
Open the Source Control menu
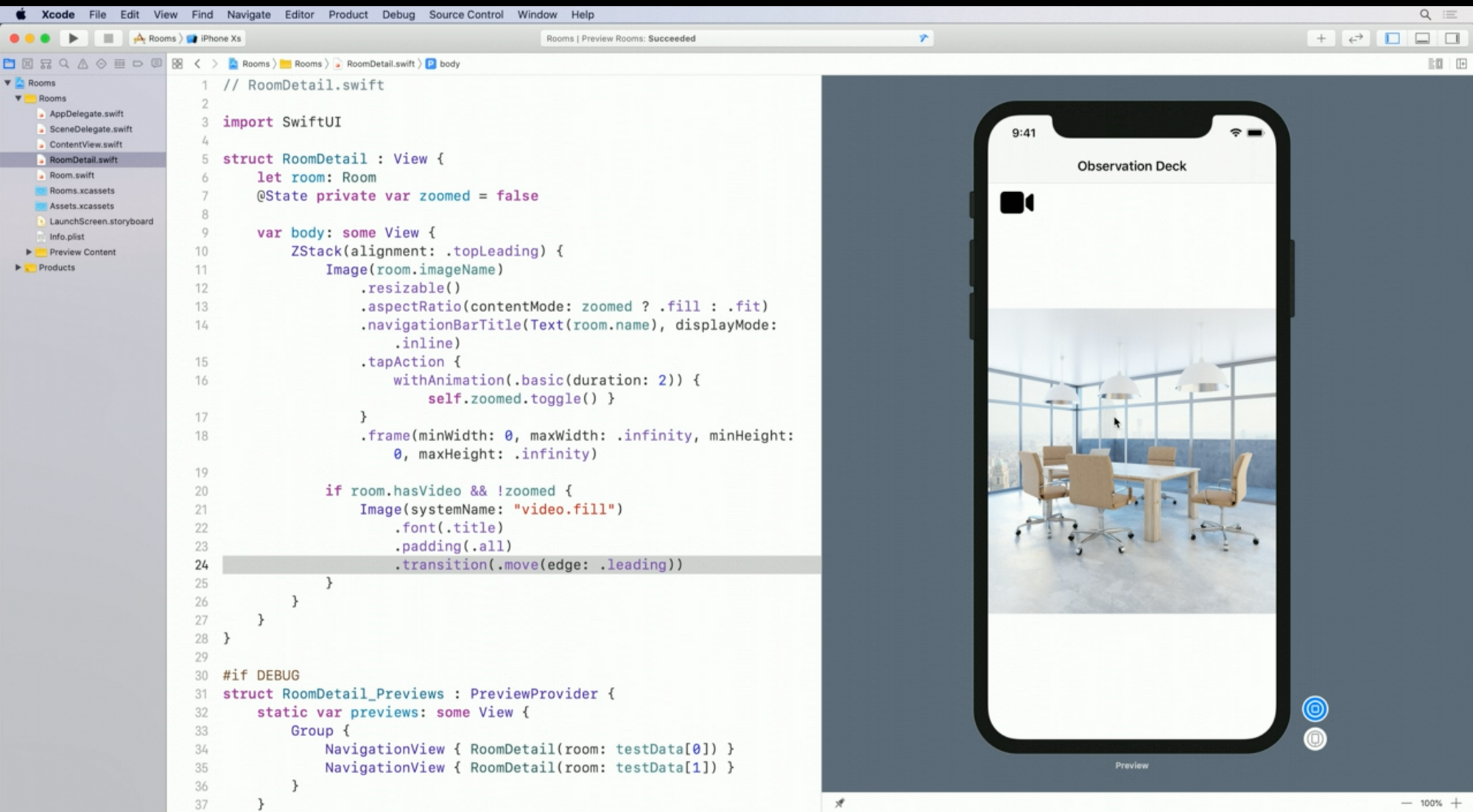coord(465,14)
